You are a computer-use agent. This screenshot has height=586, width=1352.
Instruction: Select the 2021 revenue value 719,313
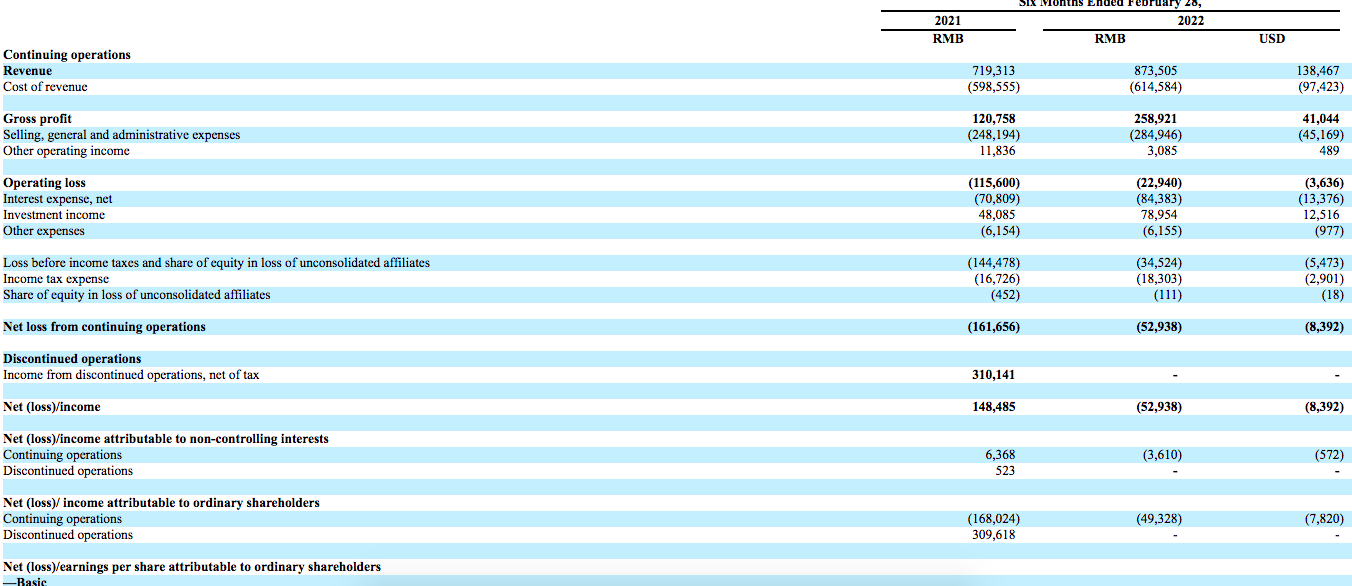995,71
